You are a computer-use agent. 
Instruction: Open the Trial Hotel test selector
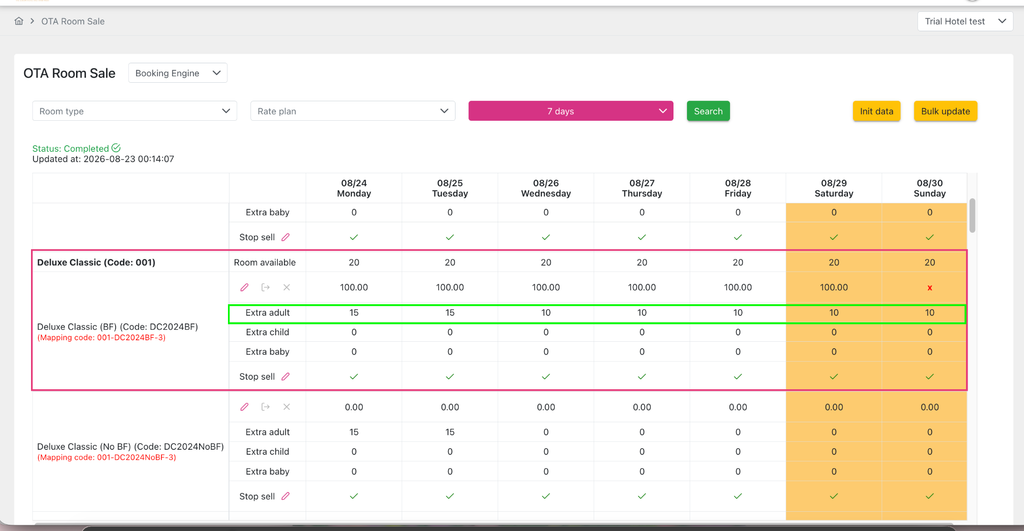tap(965, 22)
